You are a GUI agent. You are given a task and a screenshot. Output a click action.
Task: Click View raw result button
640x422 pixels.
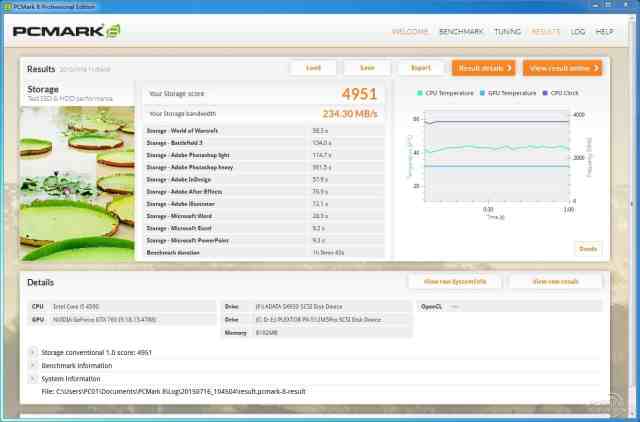(x=556, y=282)
